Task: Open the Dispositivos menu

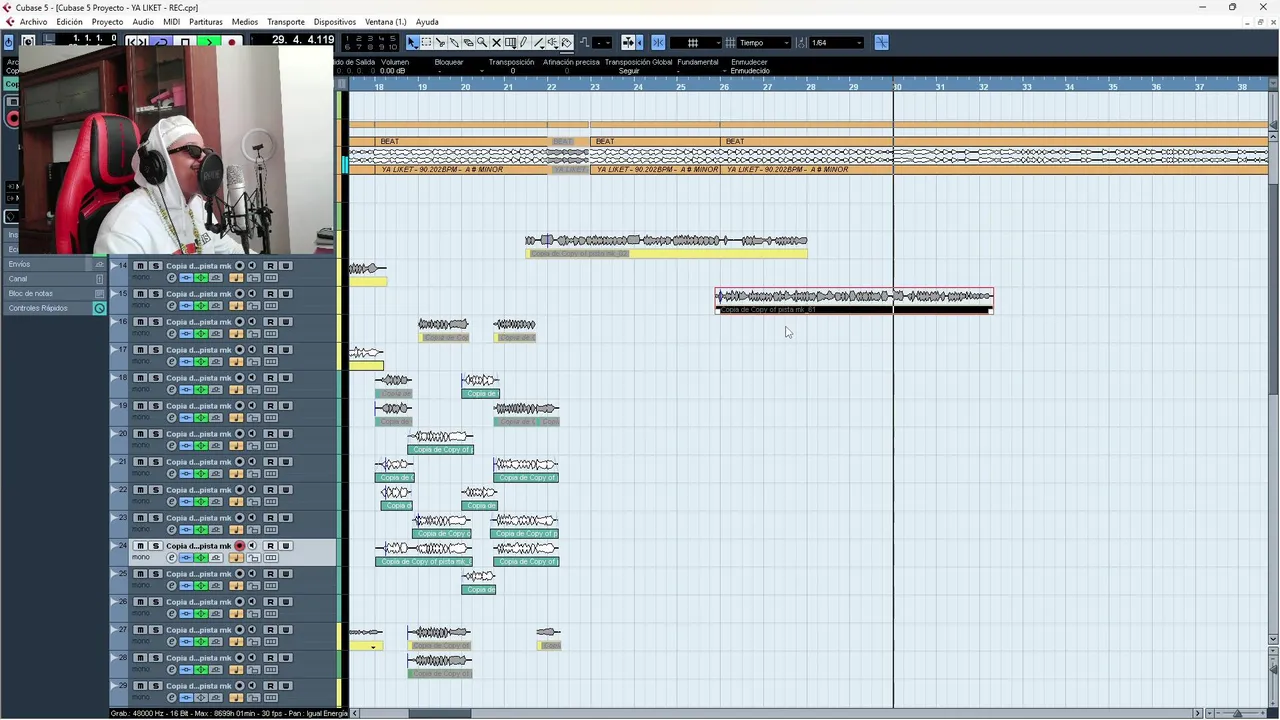Action: coord(334,21)
